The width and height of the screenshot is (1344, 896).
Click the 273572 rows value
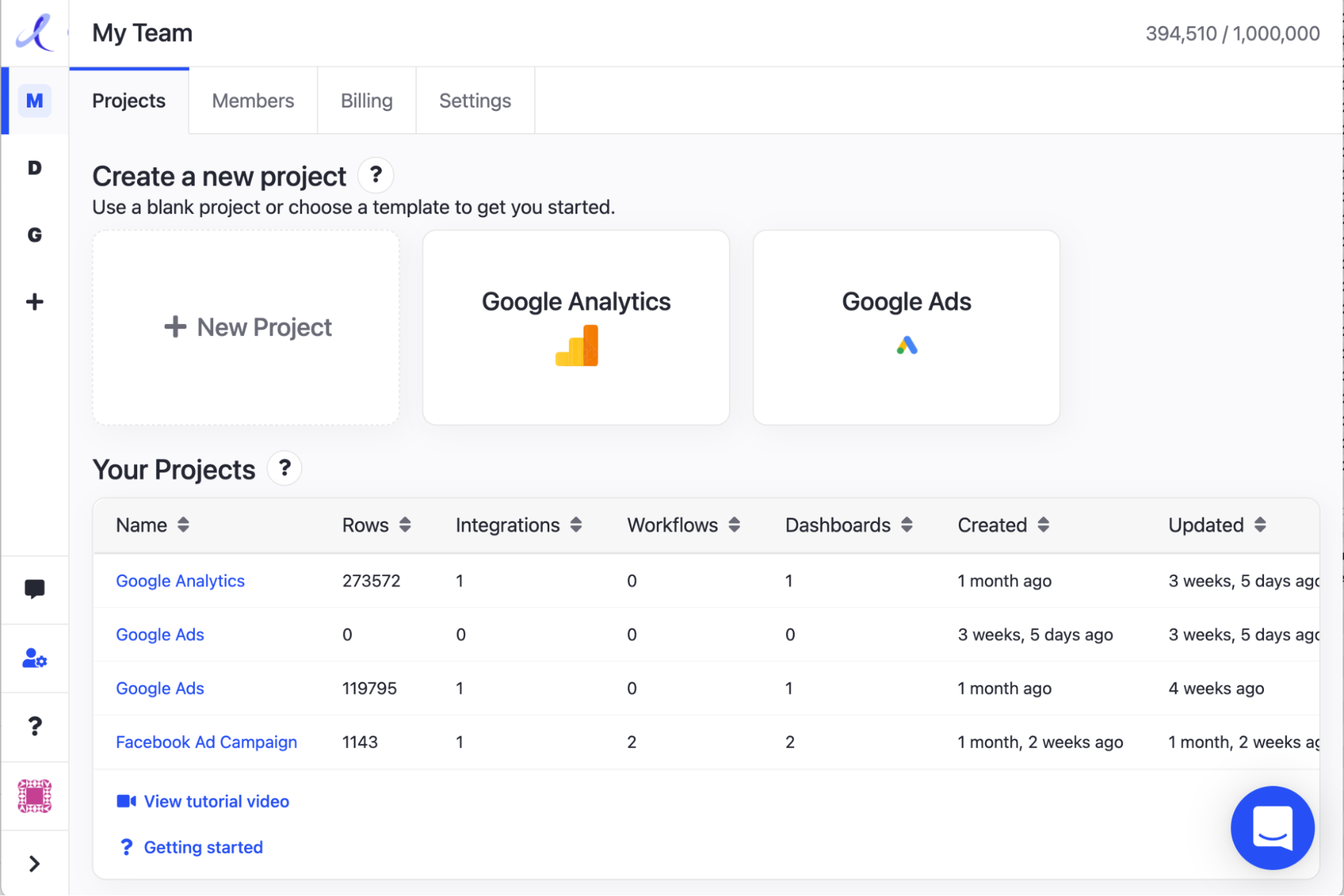[x=371, y=581]
